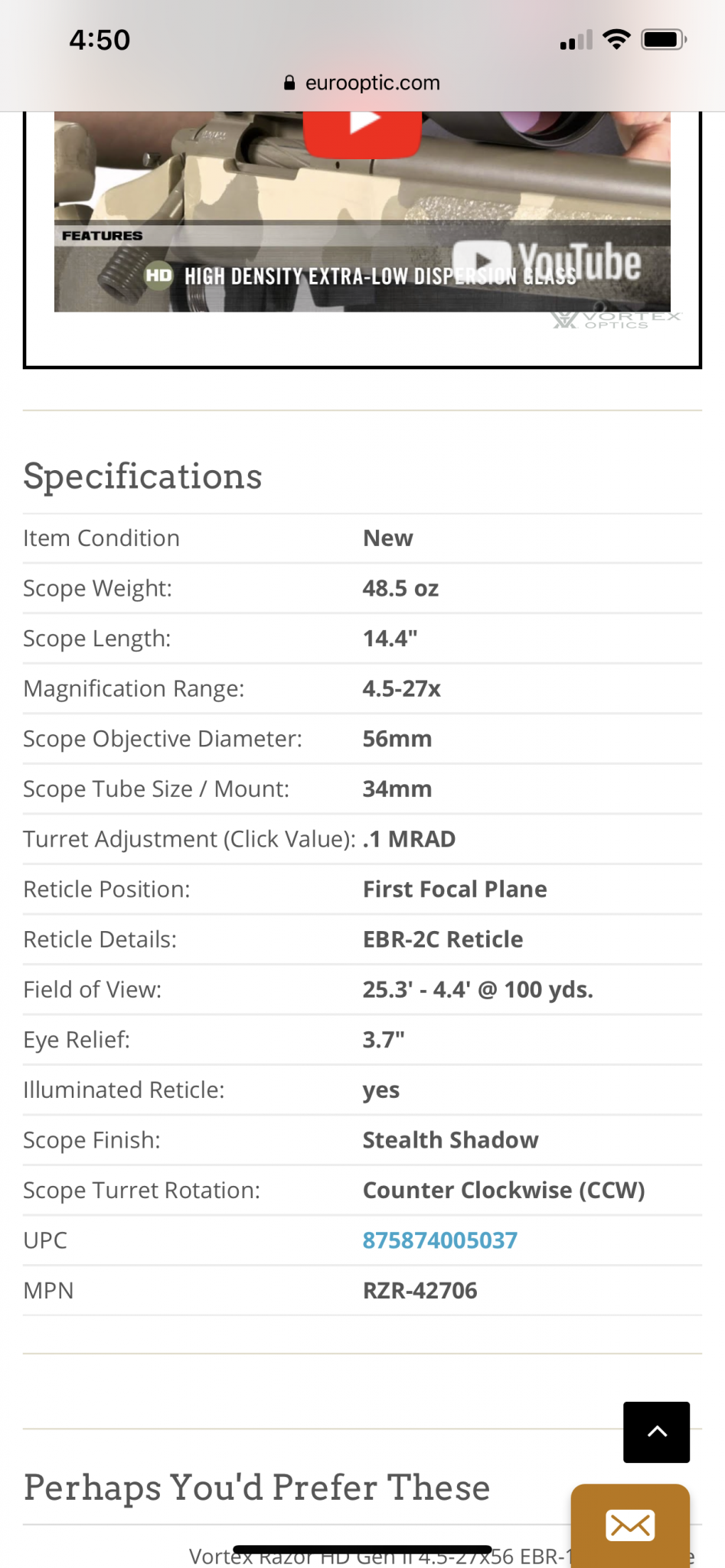725x1568 pixels.
Task: Tap the HD badge in video overlay
Action: tap(158, 275)
